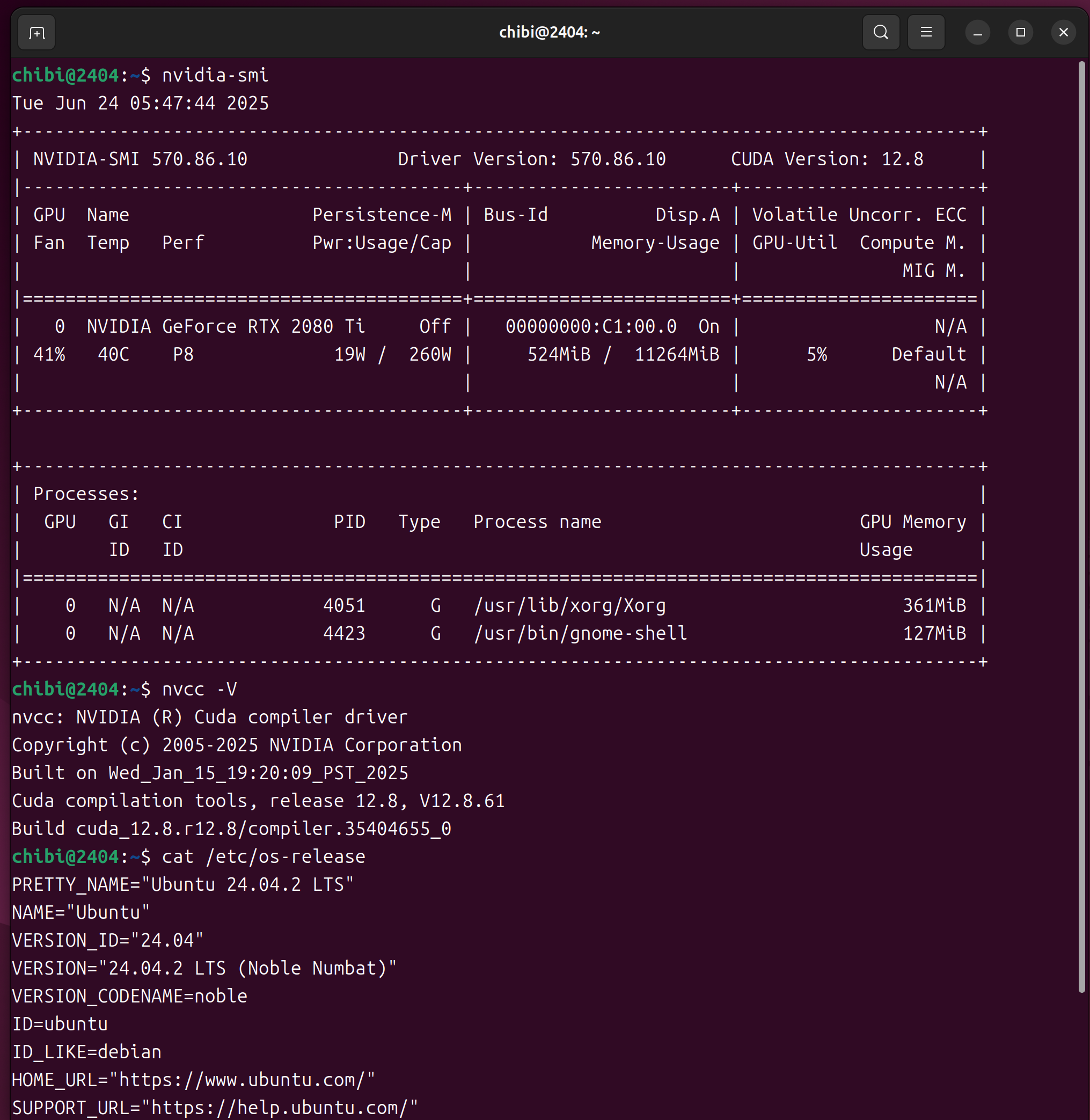1090x1120 pixels.
Task: Open the hamburger main menu
Action: pos(926,33)
